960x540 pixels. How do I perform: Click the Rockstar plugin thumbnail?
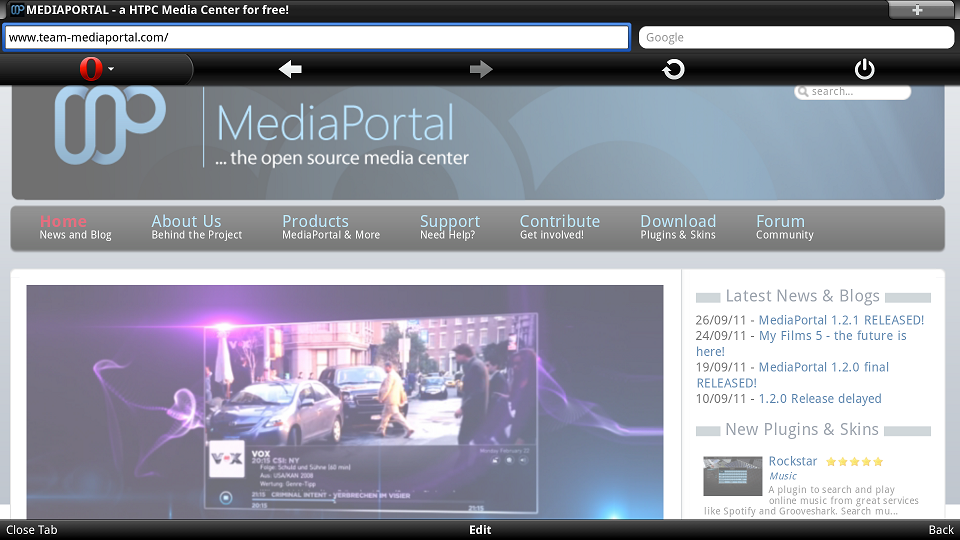point(732,476)
